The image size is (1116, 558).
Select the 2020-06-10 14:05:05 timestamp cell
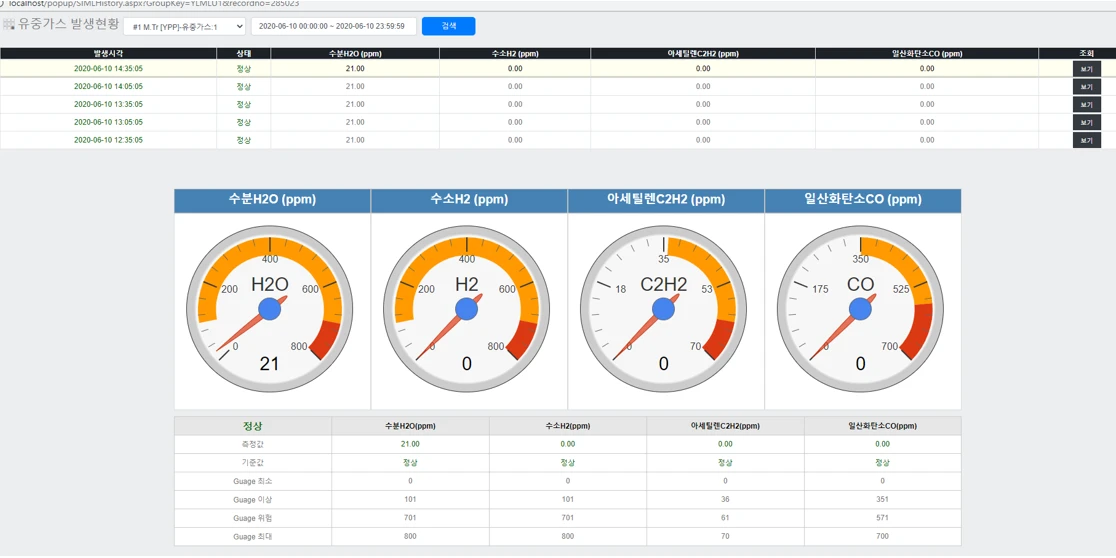click(x=108, y=86)
